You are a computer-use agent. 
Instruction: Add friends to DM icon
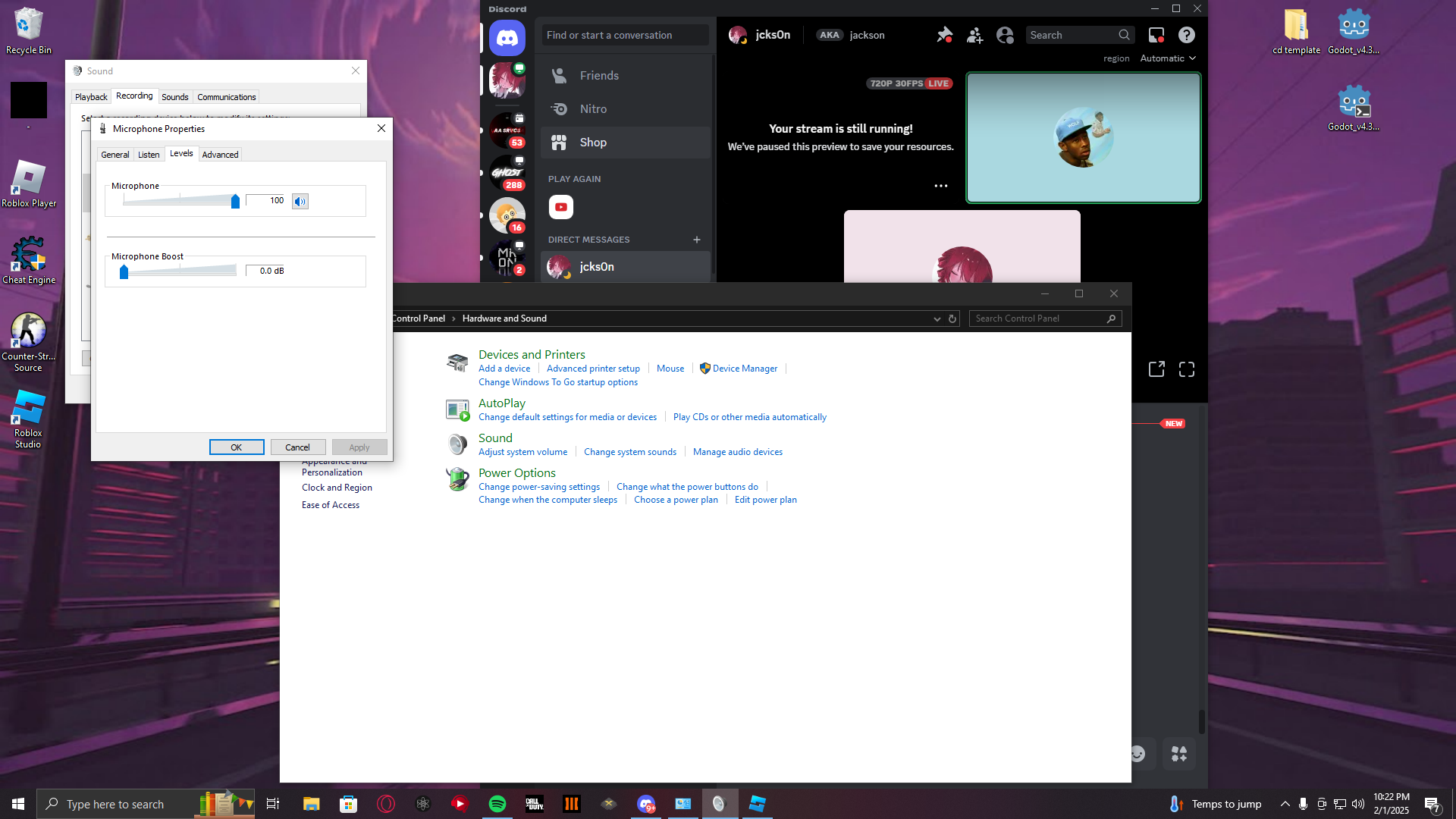[974, 35]
